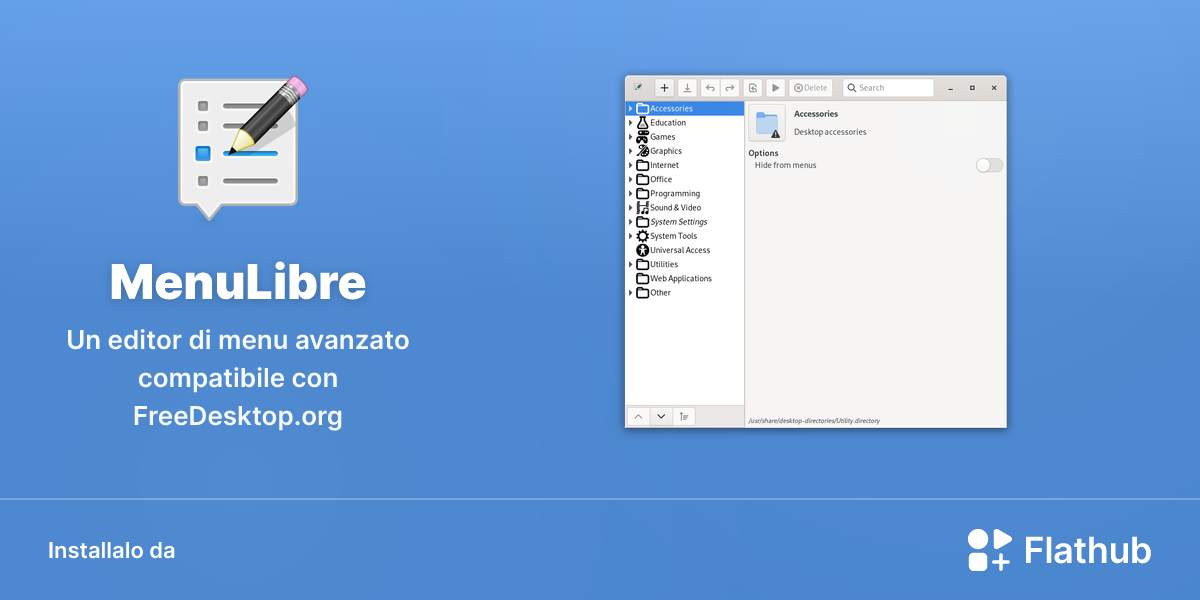Select the Internet category label
The image size is (1200, 600).
coord(664,165)
